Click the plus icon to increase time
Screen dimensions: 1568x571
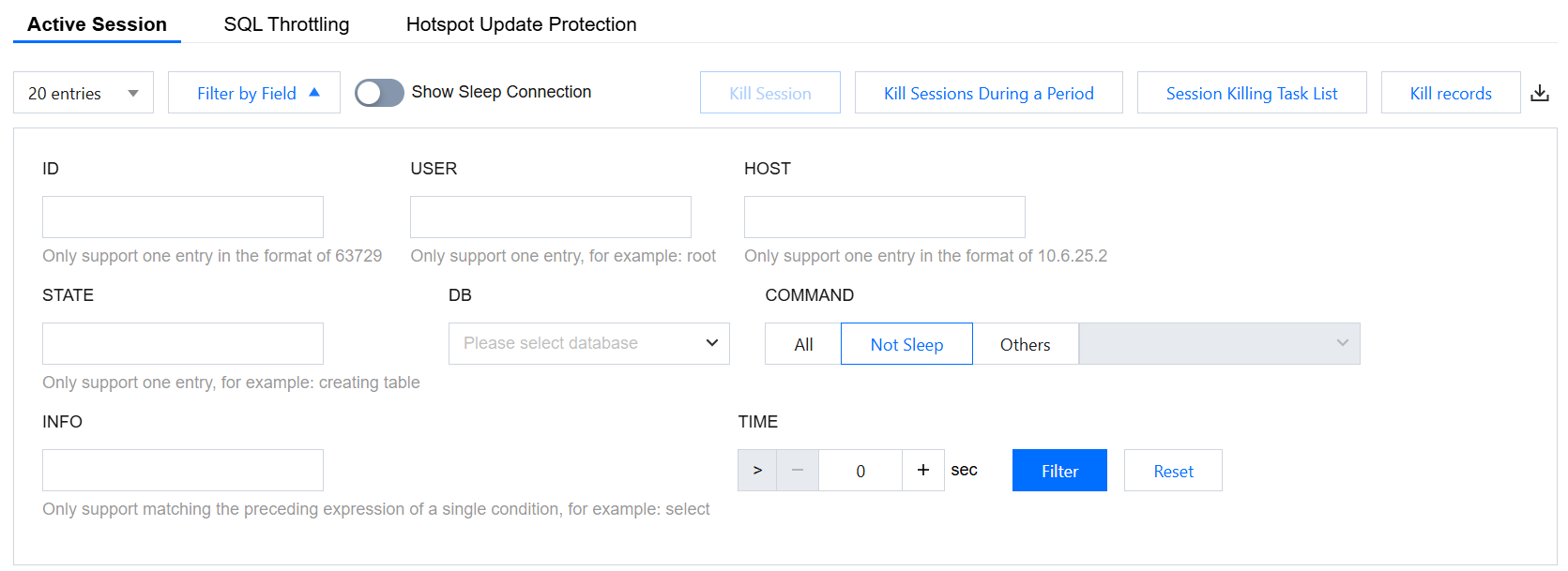click(x=923, y=471)
